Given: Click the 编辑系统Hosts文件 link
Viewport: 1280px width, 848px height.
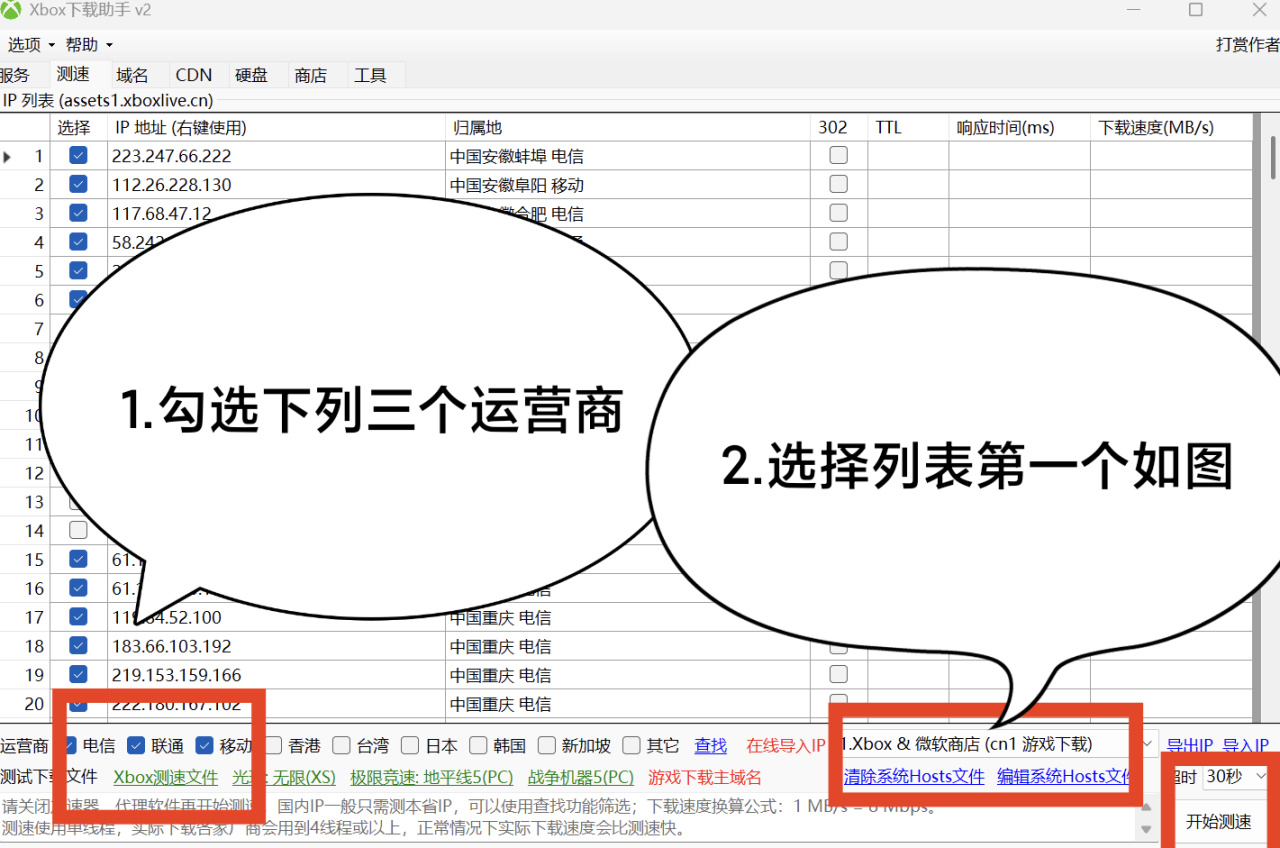Looking at the screenshot, I should tap(1066, 776).
